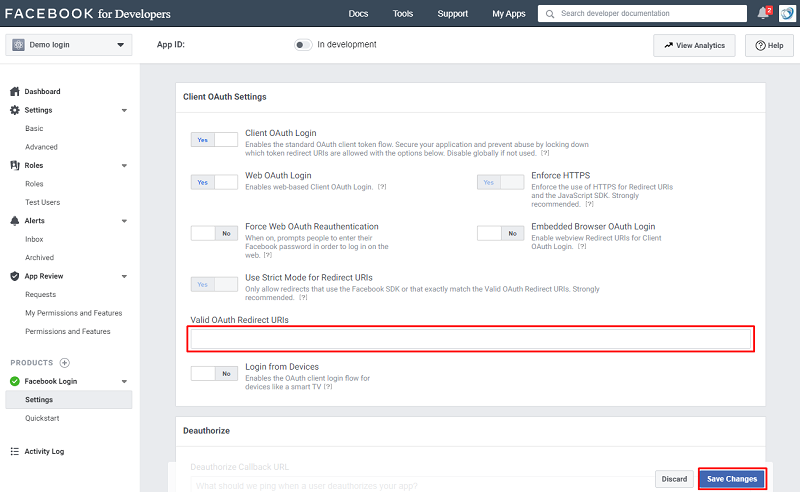
Task: Open help tooltip for Client OAuth Login
Action: point(545,153)
